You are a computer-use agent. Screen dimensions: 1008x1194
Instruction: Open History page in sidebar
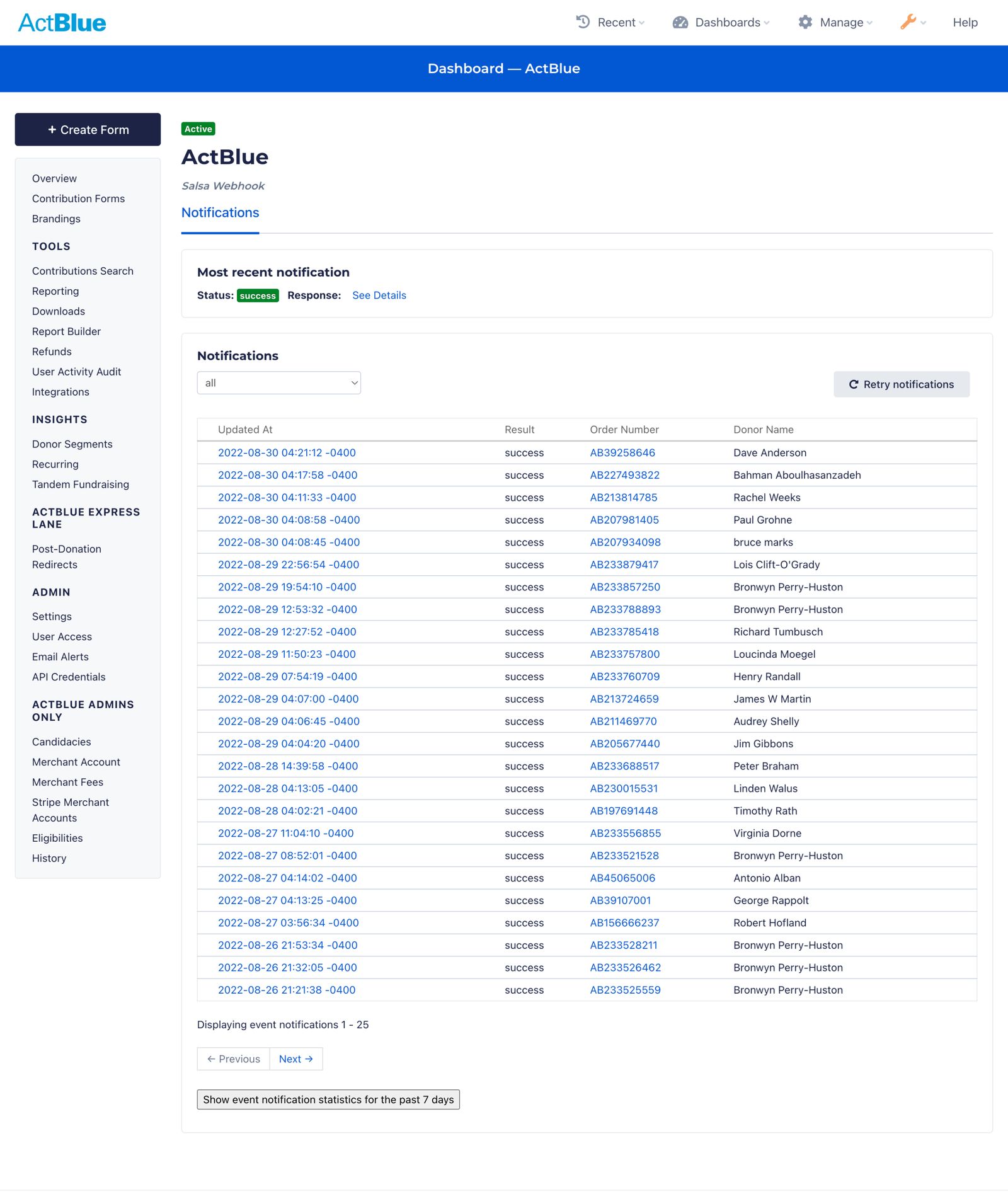click(49, 859)
